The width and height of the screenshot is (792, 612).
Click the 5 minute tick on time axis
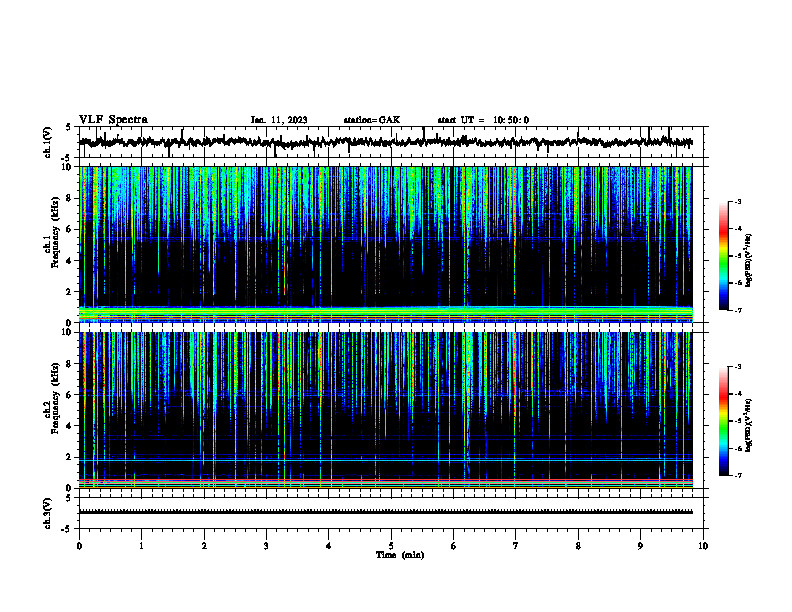coord(391,546)
